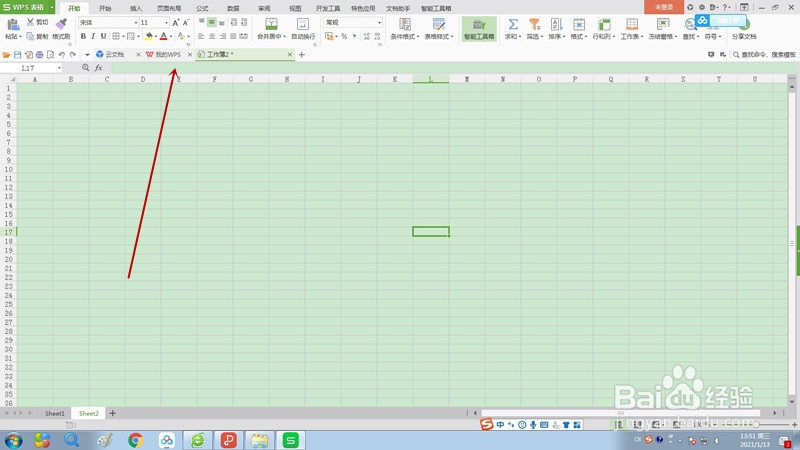Image resolution: width=800 pixels, height=450 pixels.
Task: Click the Cut (剪切) scissors icon
Action: 31,22
